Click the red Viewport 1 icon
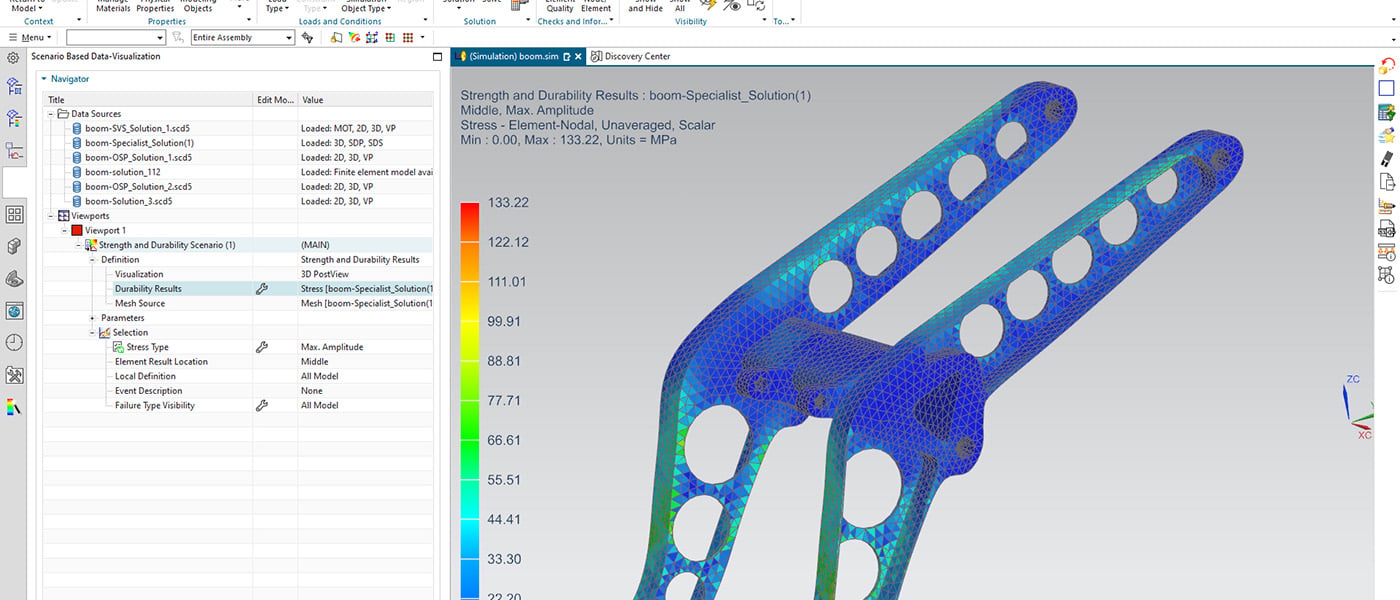Viewport: 1400px width, 600px height. (76, 231)
